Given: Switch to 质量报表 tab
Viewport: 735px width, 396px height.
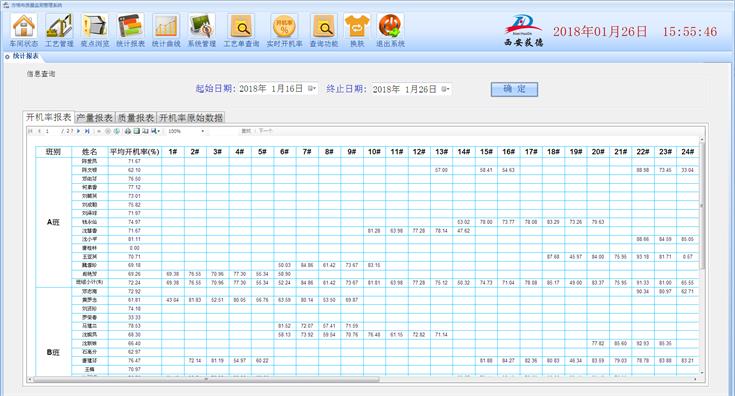Looking at the screenshot, I should 136,118.
